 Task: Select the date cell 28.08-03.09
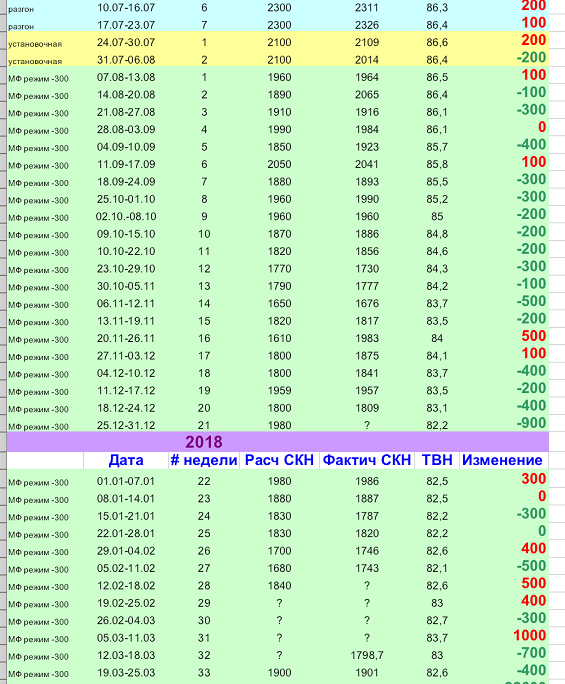pyautogui.click(x=126, y=130)
